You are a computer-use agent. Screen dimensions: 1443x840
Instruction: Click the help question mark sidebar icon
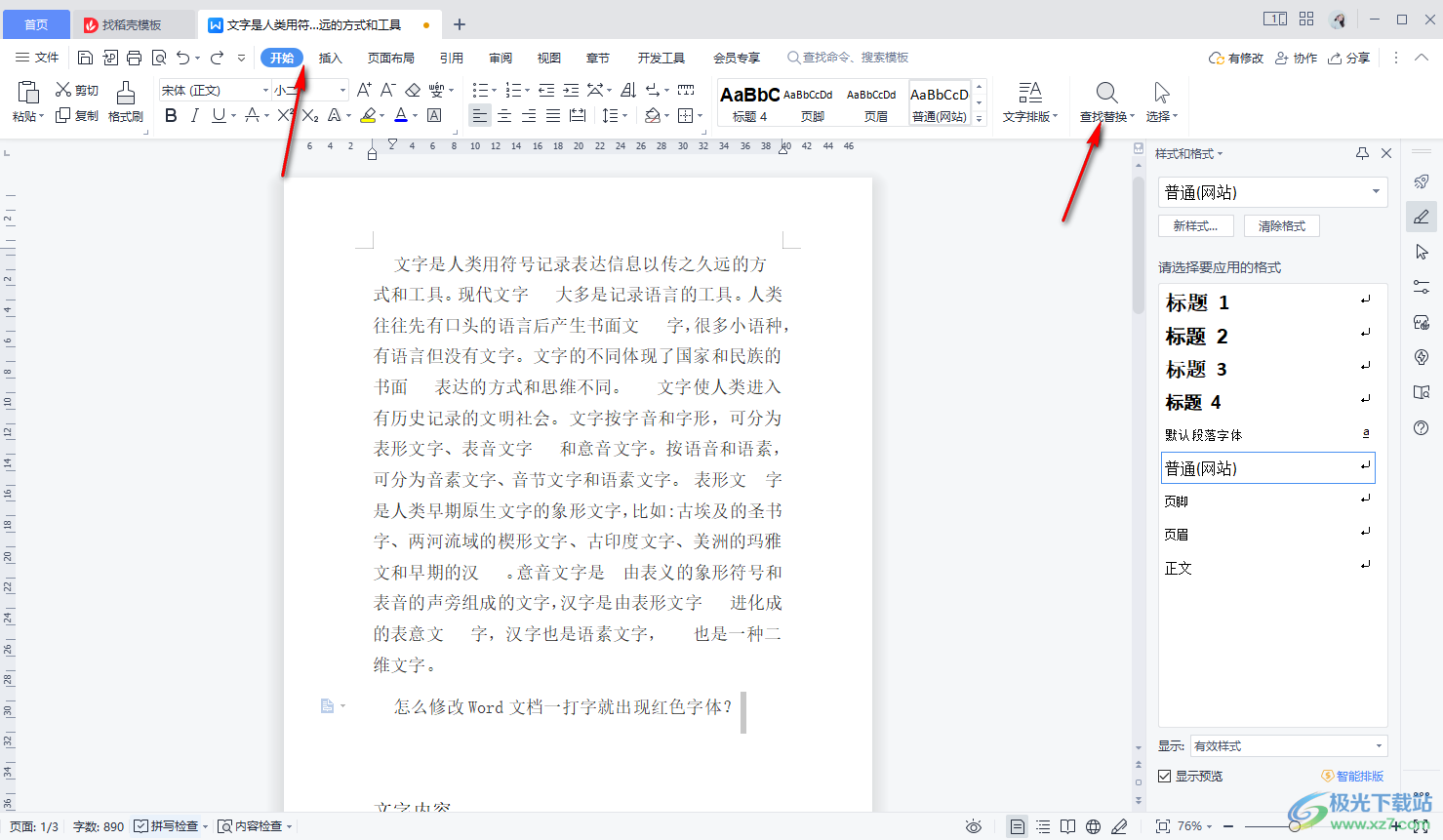pyautogui.click(x=1422, y=427)
